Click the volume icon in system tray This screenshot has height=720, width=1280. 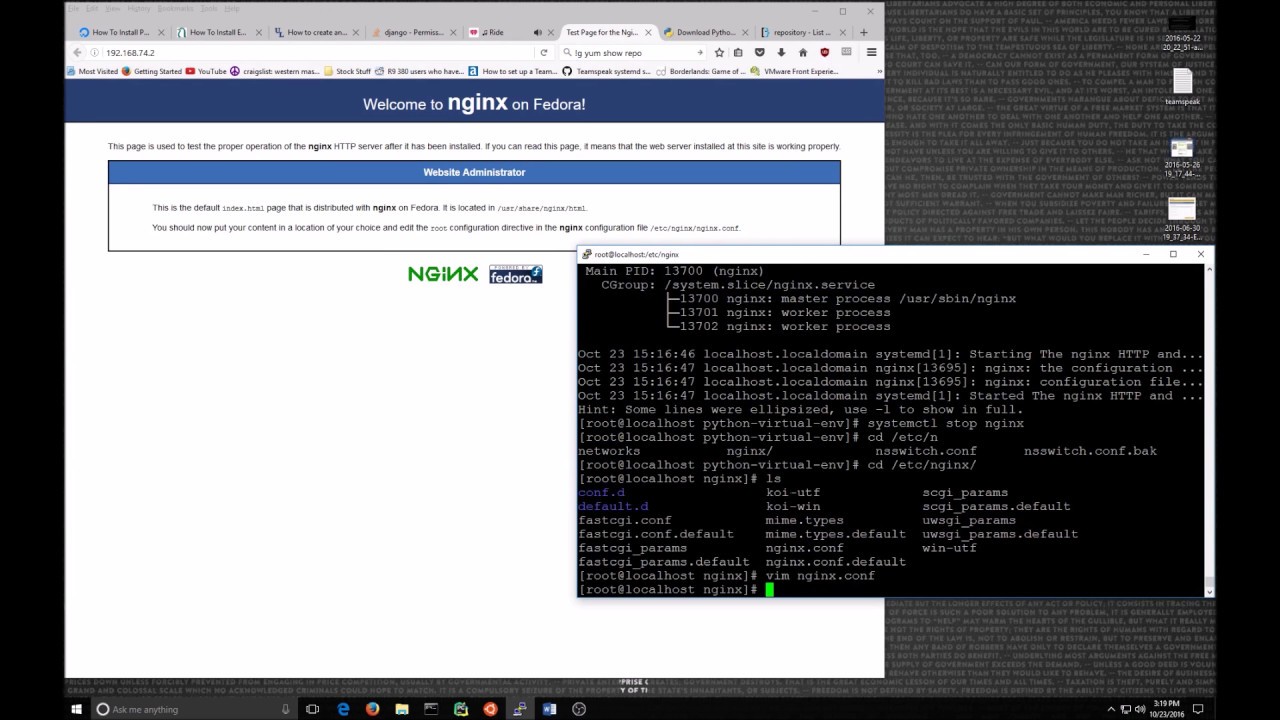click(x=1139, y=709)
